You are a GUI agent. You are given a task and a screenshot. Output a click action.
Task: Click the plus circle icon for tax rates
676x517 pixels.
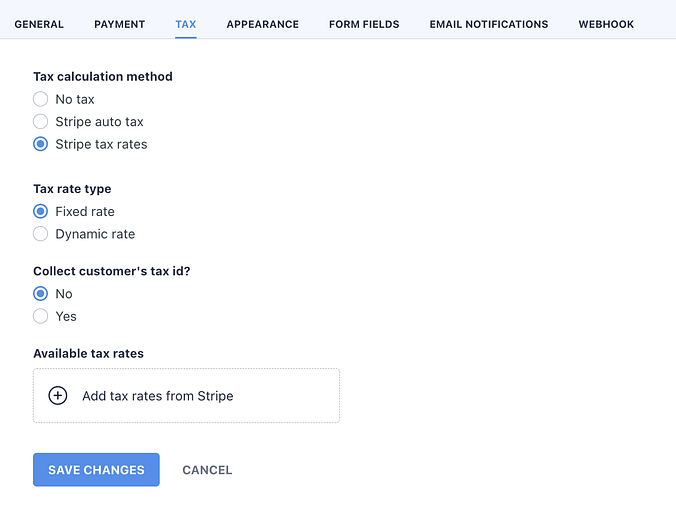(58, 396)
